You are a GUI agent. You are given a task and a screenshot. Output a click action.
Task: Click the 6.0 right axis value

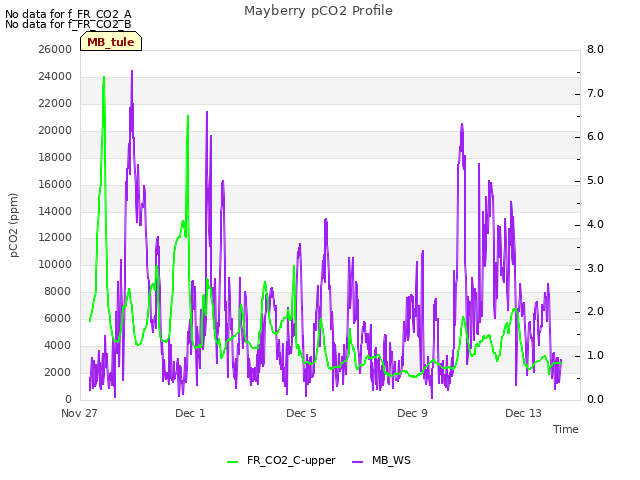tap(595, 136)
